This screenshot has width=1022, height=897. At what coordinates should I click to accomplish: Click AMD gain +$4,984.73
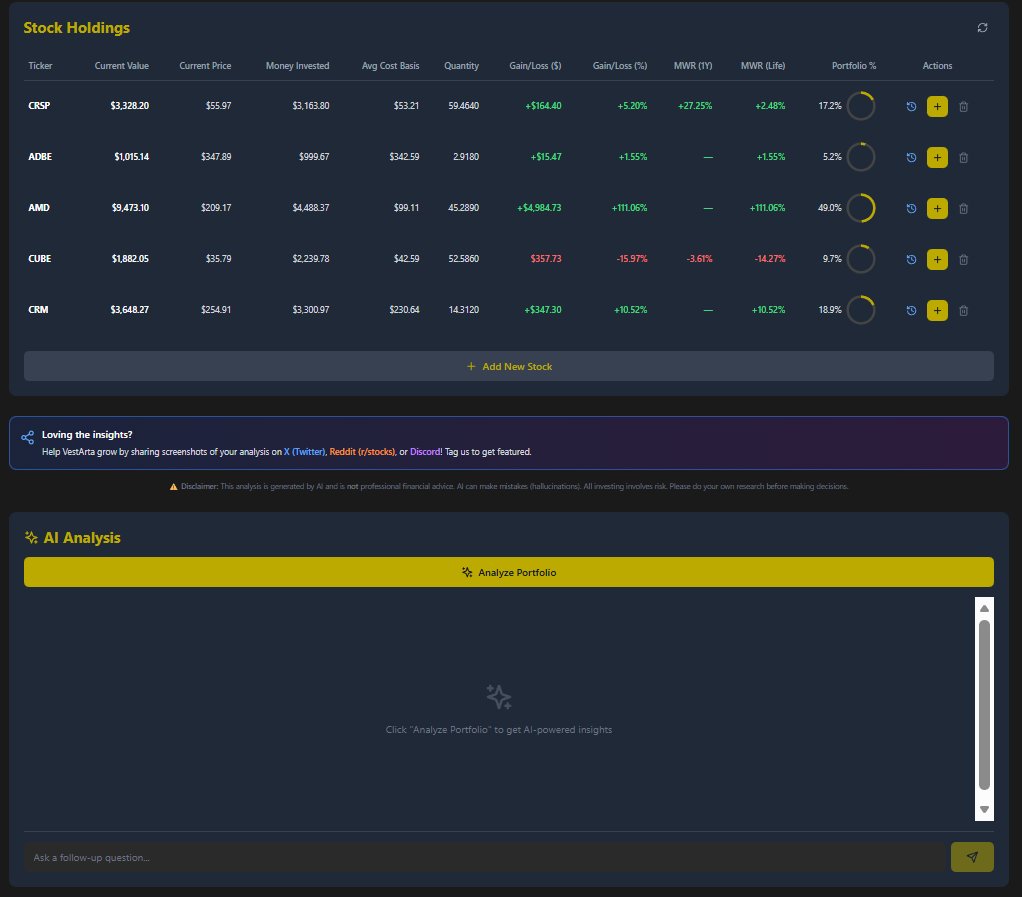pyautogui.click(x=539, y=207)
